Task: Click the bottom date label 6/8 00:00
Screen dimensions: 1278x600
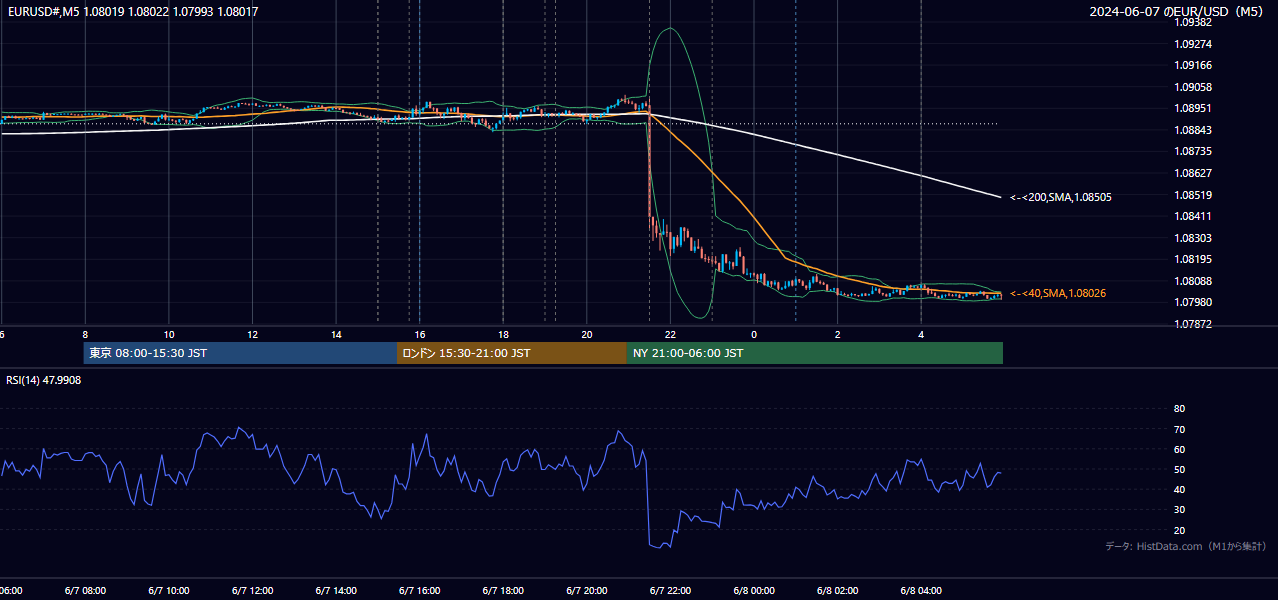Action: tap(754, 591)
